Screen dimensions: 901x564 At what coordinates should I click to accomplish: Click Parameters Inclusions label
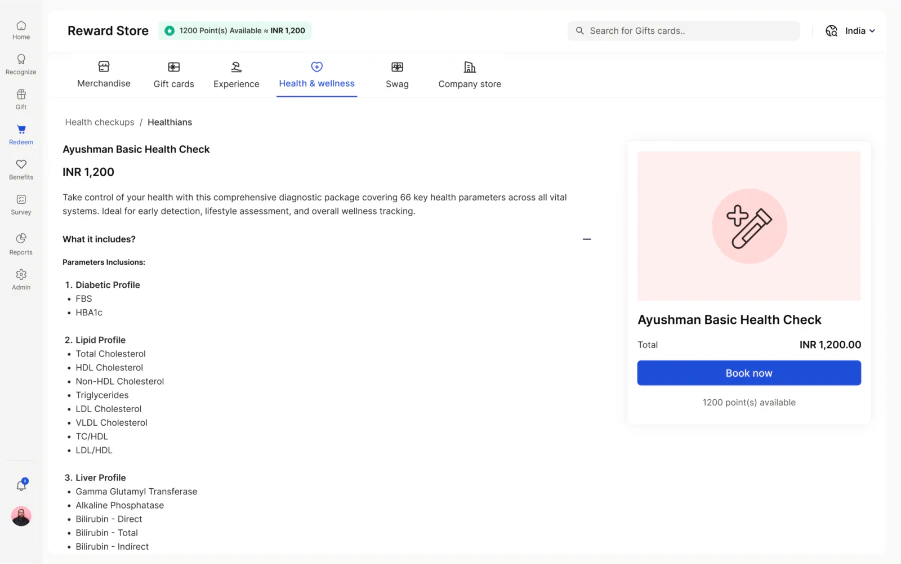[x=104, y=262]
